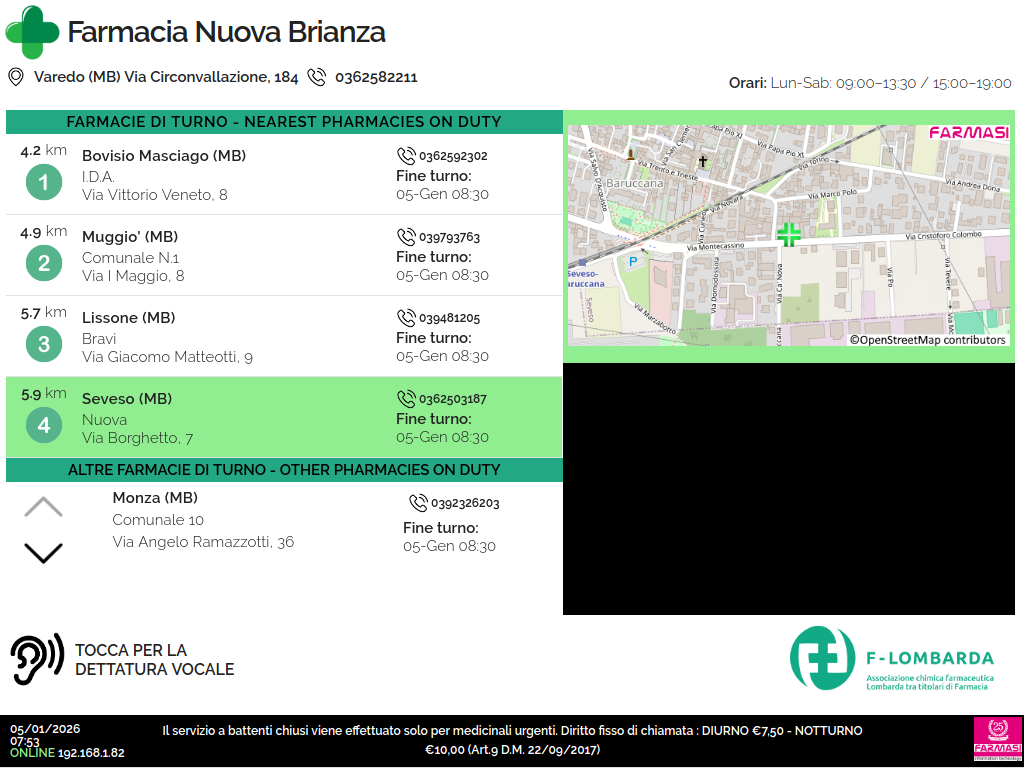Click phone icon for Bovisio Masciago pharmacy
Screen dimensions: 1024x768
pos(406,156)
